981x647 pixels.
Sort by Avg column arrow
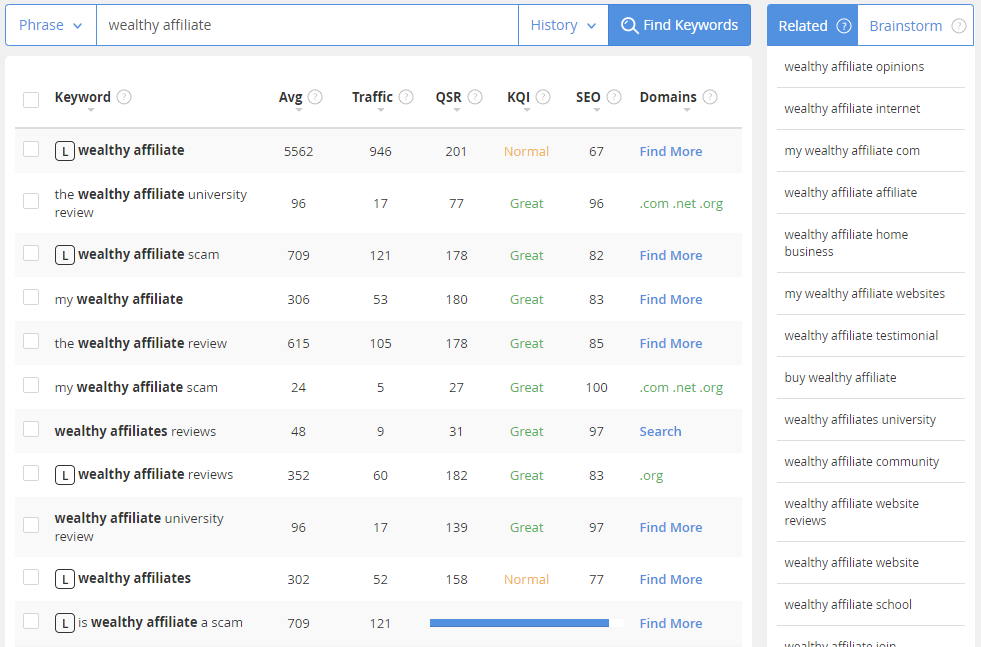(298, 110)
